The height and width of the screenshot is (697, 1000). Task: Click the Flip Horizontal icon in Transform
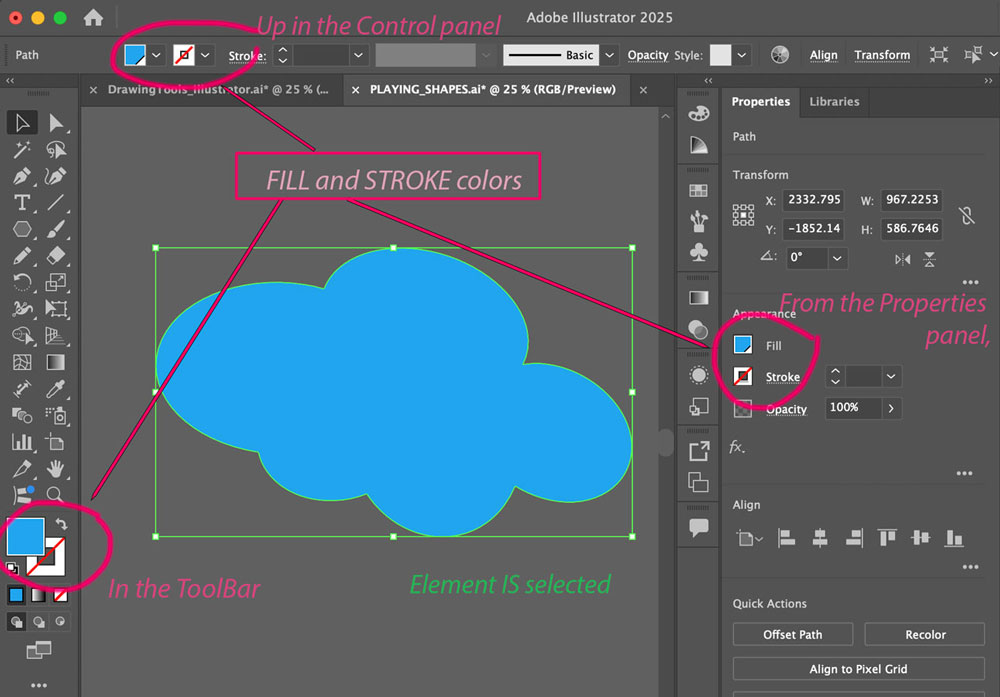click(x=903, y=259)
